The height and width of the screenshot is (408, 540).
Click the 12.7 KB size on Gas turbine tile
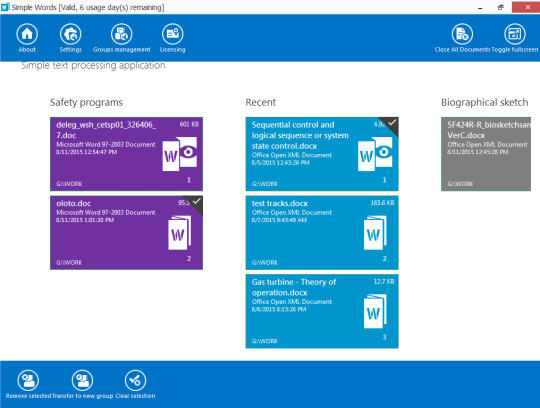click(x=384, y=282)
